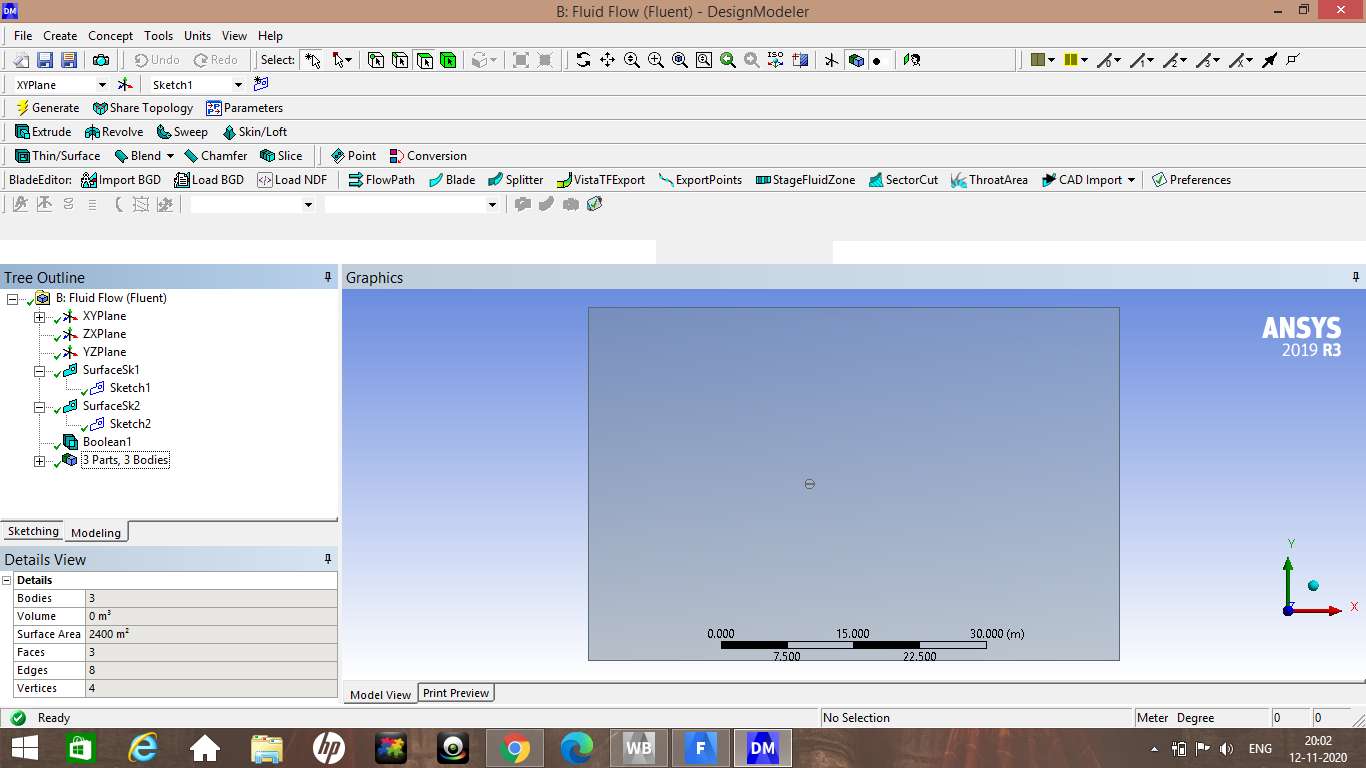
Task: Open the CAD Import dropdown arrow
Action: click(1131, 180)
